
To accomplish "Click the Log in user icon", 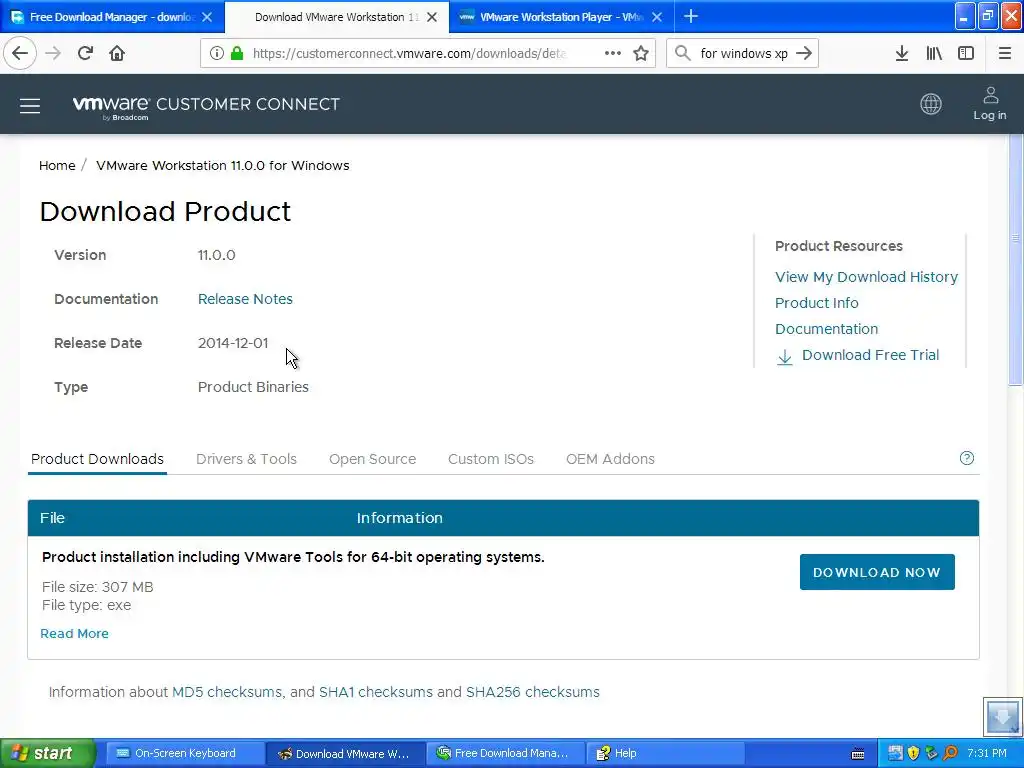I will (x=989, y=103).
